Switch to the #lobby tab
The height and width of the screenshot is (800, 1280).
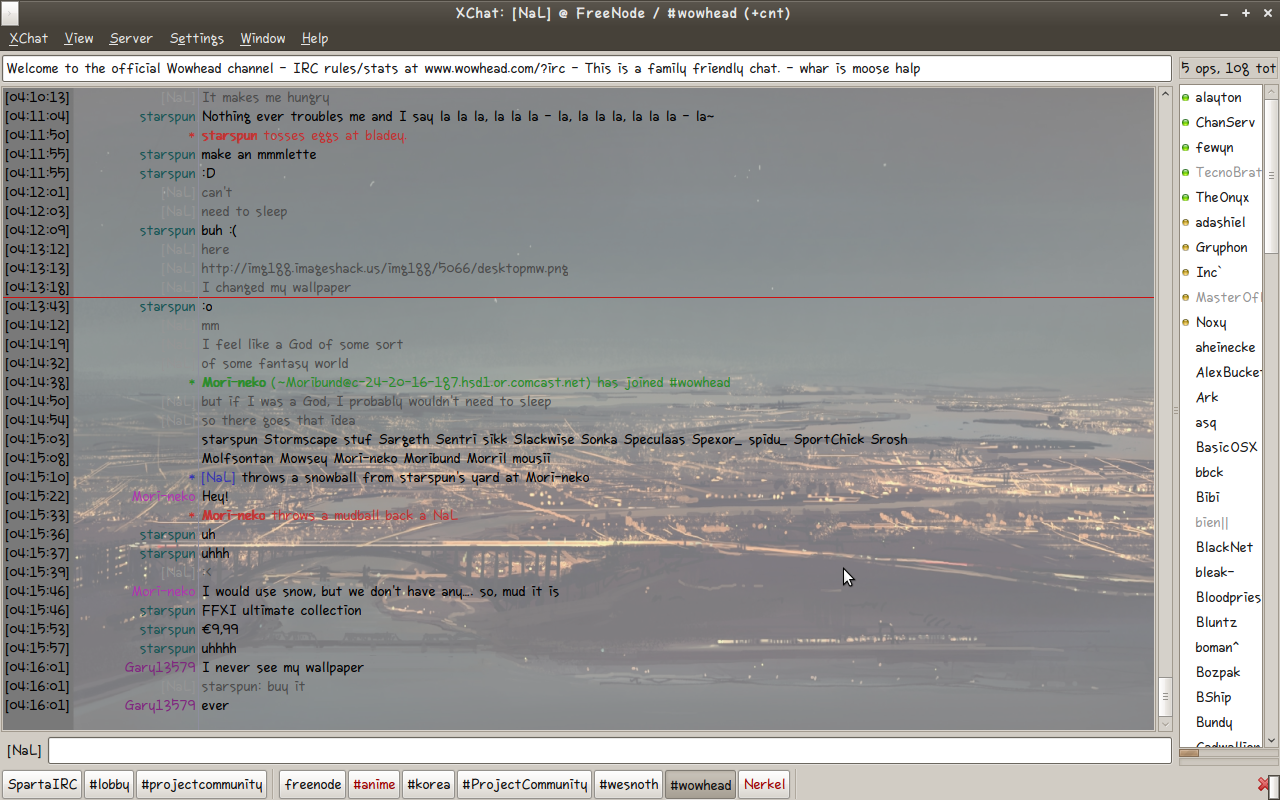[x=110, y=784]
